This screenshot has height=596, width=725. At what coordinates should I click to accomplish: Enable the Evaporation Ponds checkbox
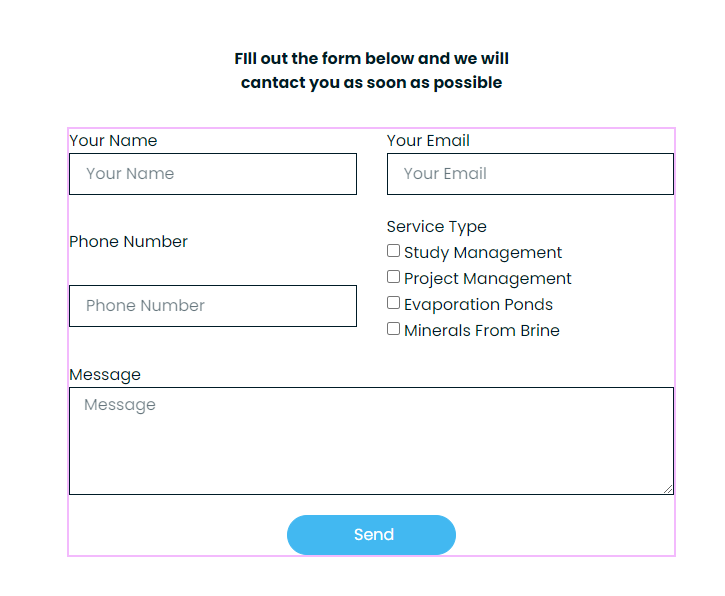tap(394, 303)
